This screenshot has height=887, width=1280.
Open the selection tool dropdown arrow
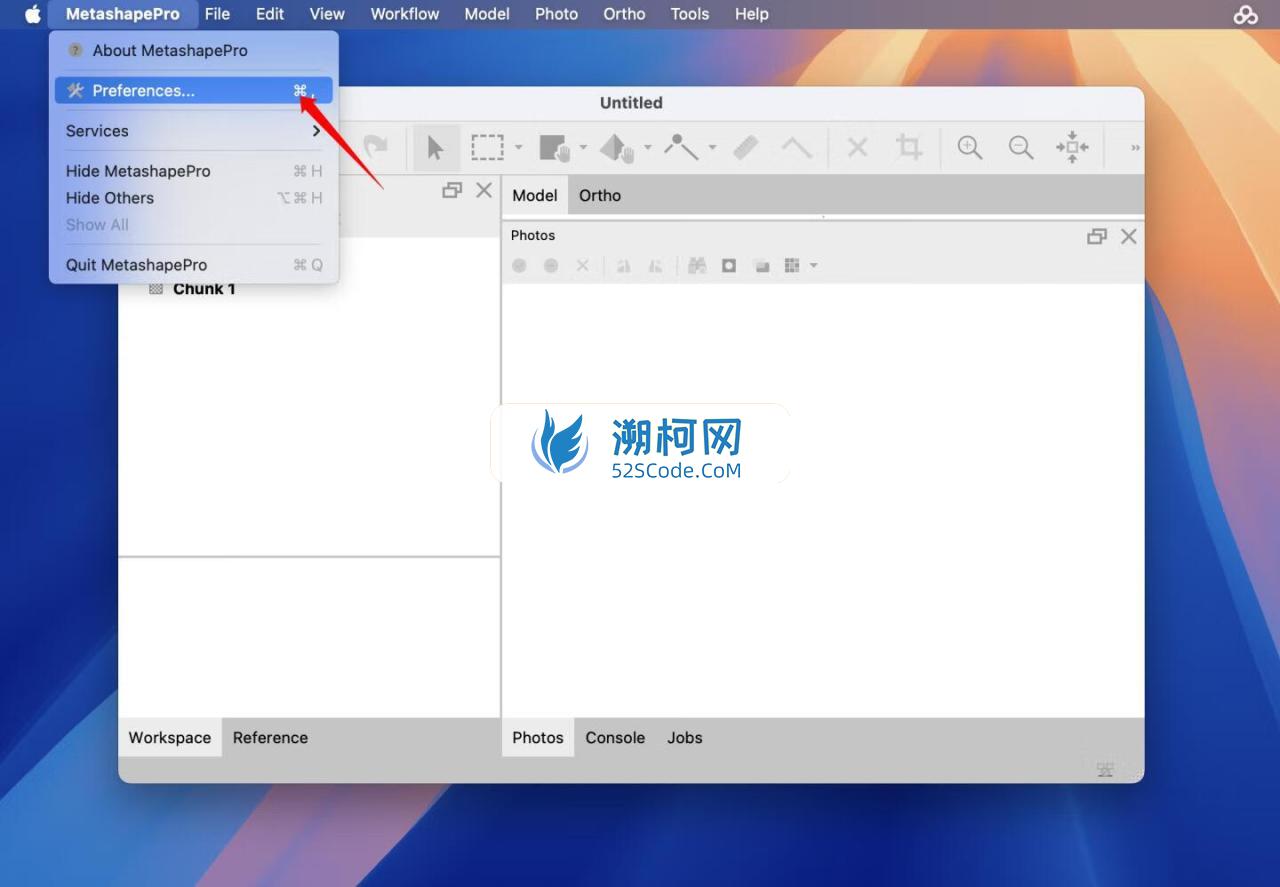(518, 148)
